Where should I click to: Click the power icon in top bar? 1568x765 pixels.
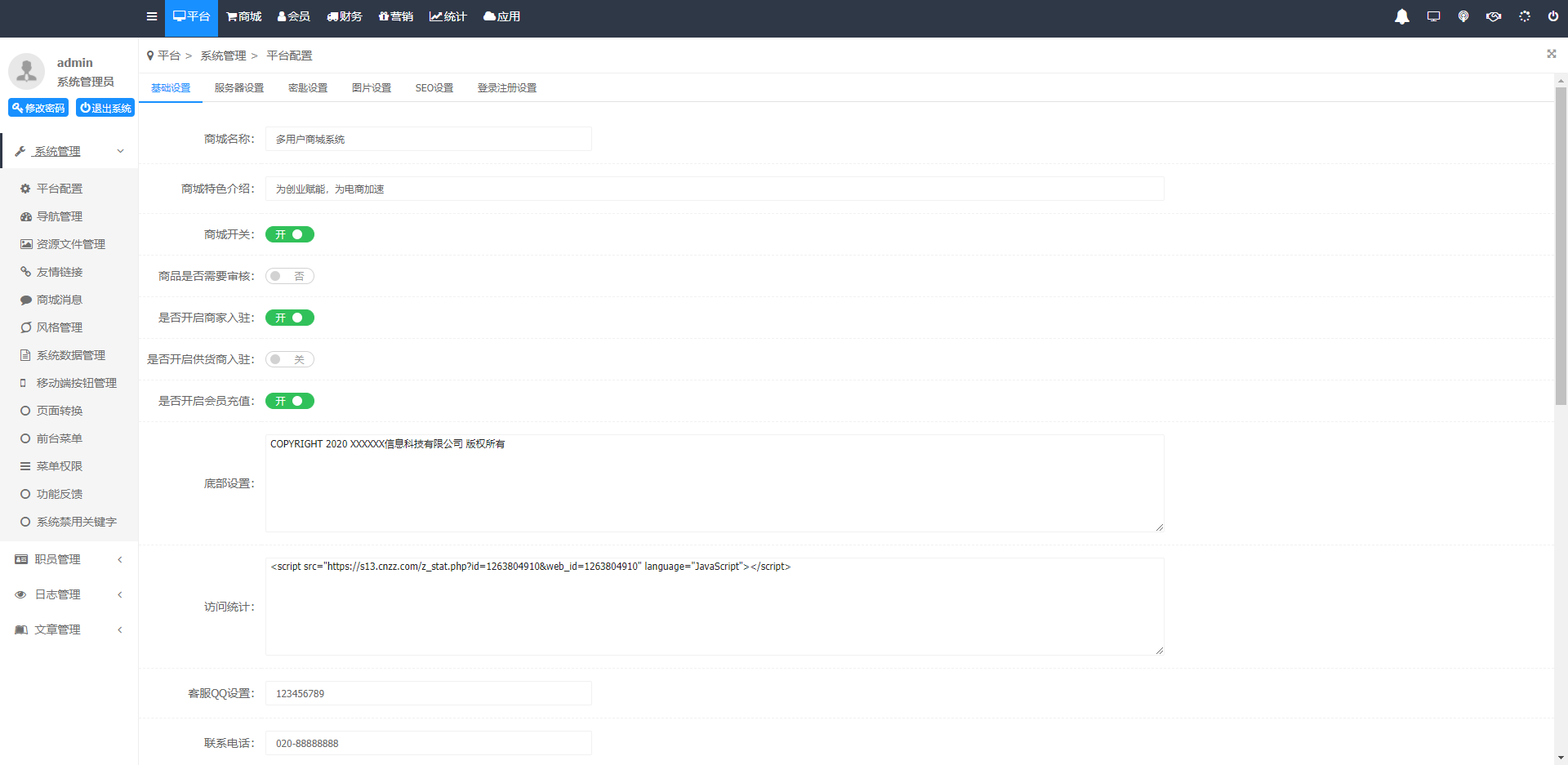[x=1553, y=16]
